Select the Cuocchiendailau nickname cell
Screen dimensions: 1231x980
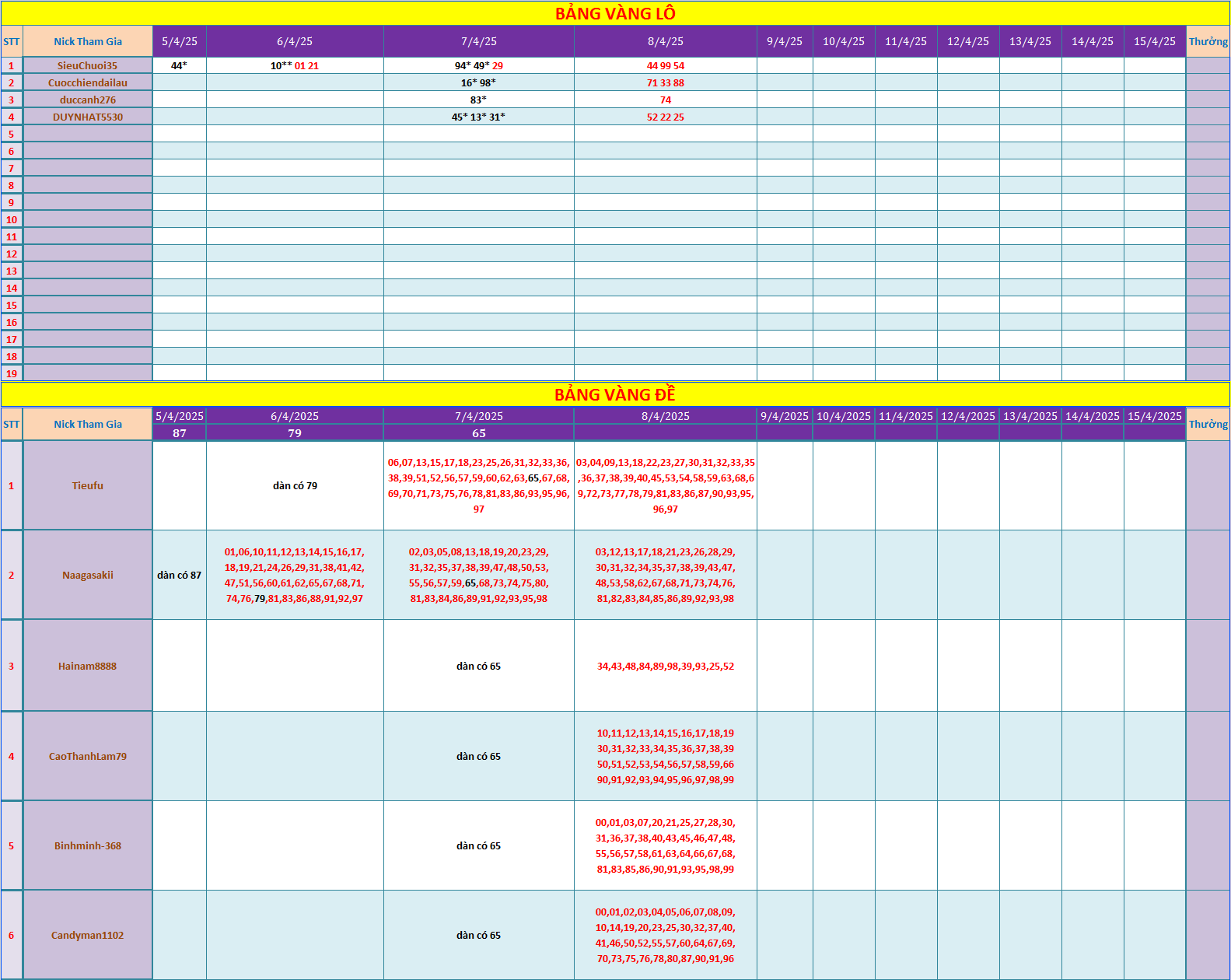(x=87, y=82)
